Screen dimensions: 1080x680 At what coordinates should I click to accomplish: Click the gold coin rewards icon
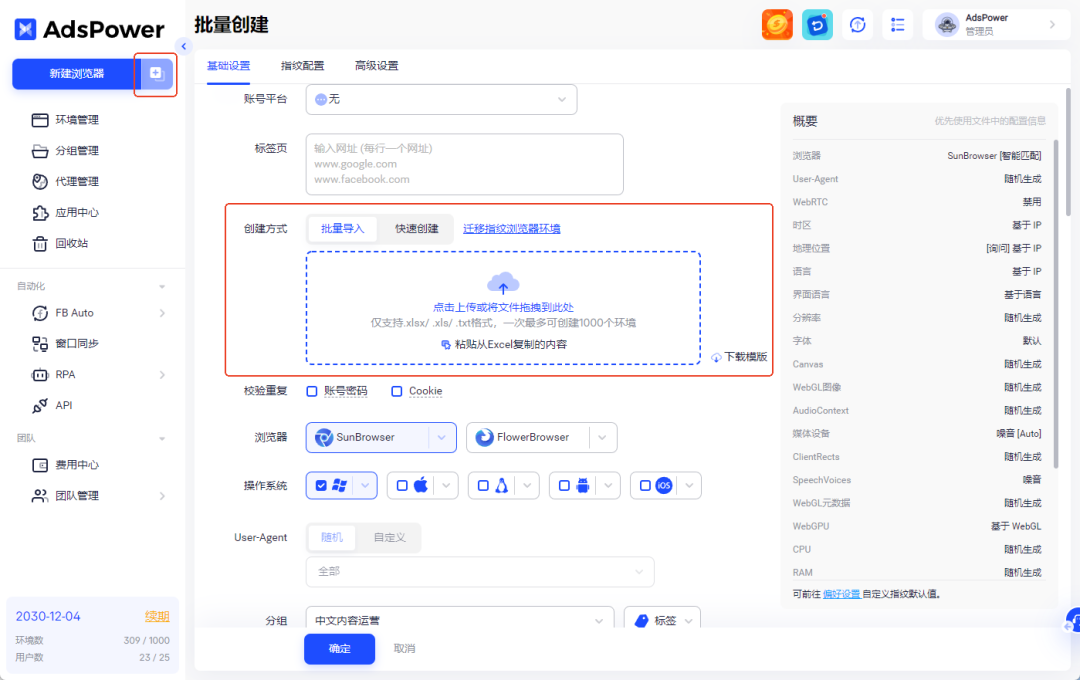coord(777,24)
